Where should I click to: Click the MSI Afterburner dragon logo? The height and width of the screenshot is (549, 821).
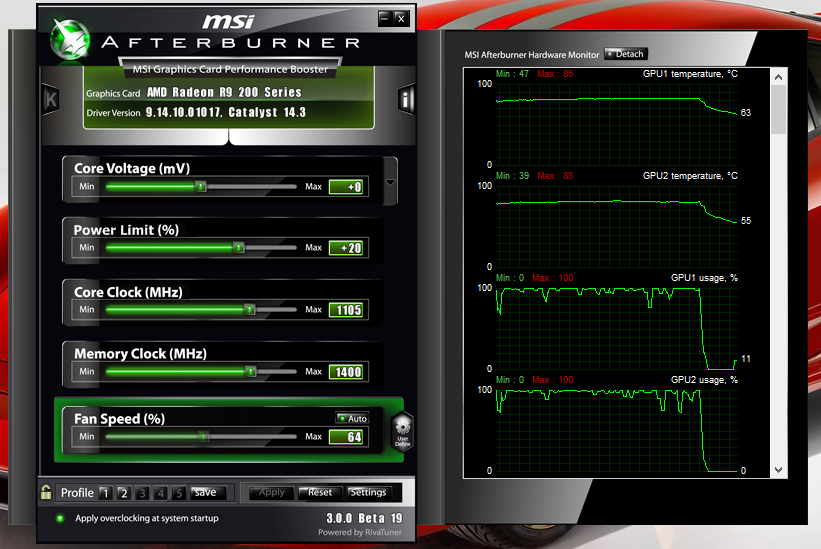[x=70, y=39]
